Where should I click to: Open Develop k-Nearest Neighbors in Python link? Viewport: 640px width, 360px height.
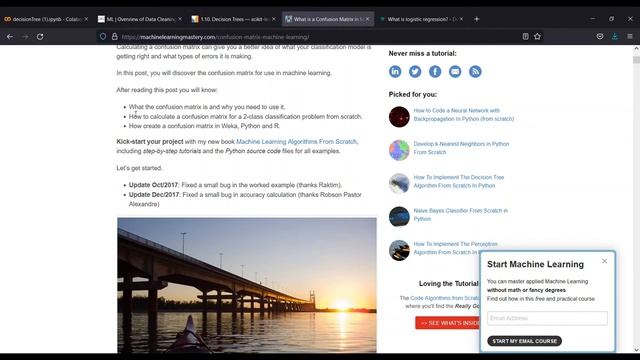(461, 148)
